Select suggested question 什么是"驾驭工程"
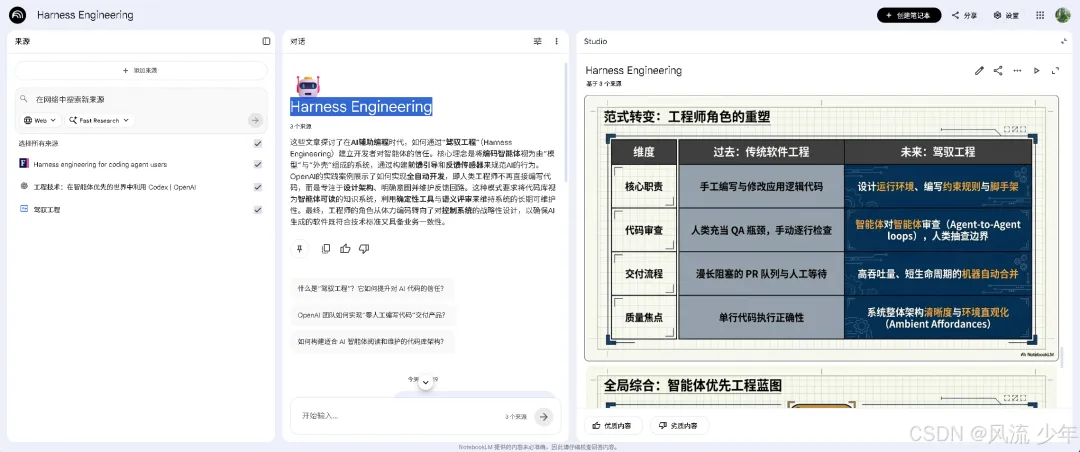 click(x=371, y=288)
